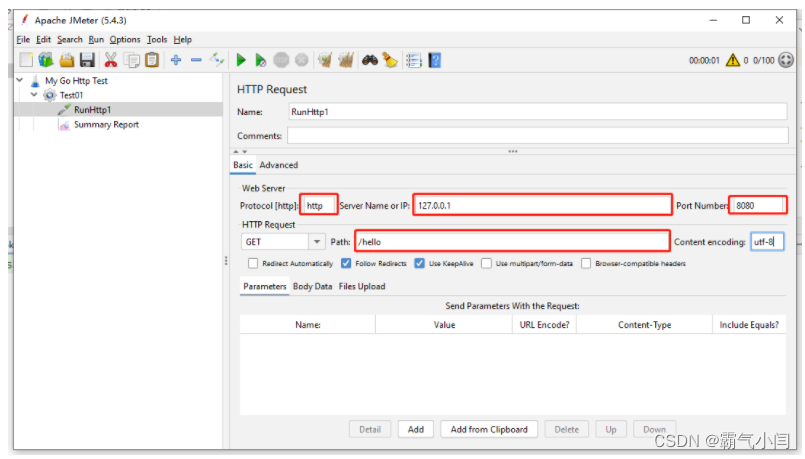The height and width of the screenshot is (459, 805).
Task: Switch to the Files Upload tab
Action: click(x=362, y=286)
